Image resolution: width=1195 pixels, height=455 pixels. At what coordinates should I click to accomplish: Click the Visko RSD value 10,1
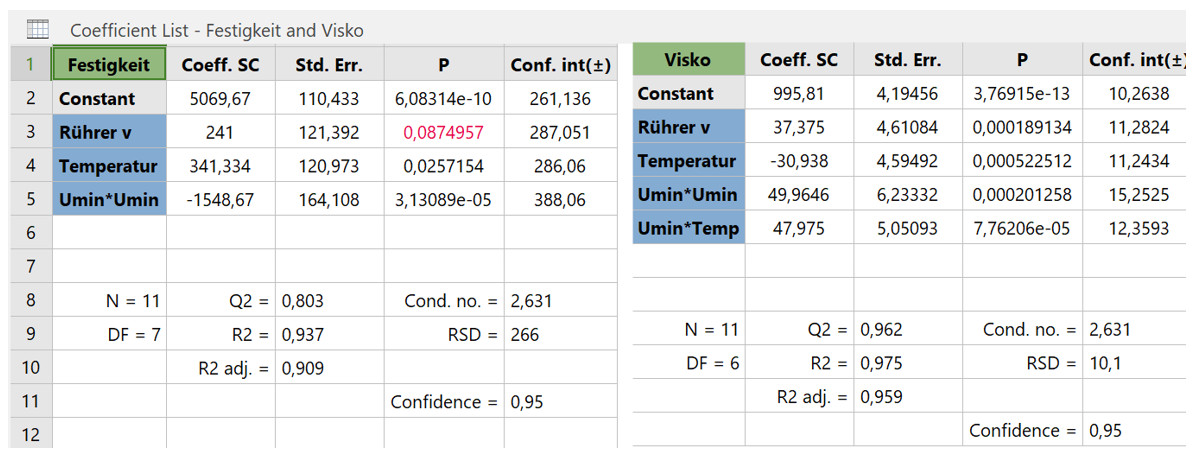pyautogui.click(x=1105, y=363)
